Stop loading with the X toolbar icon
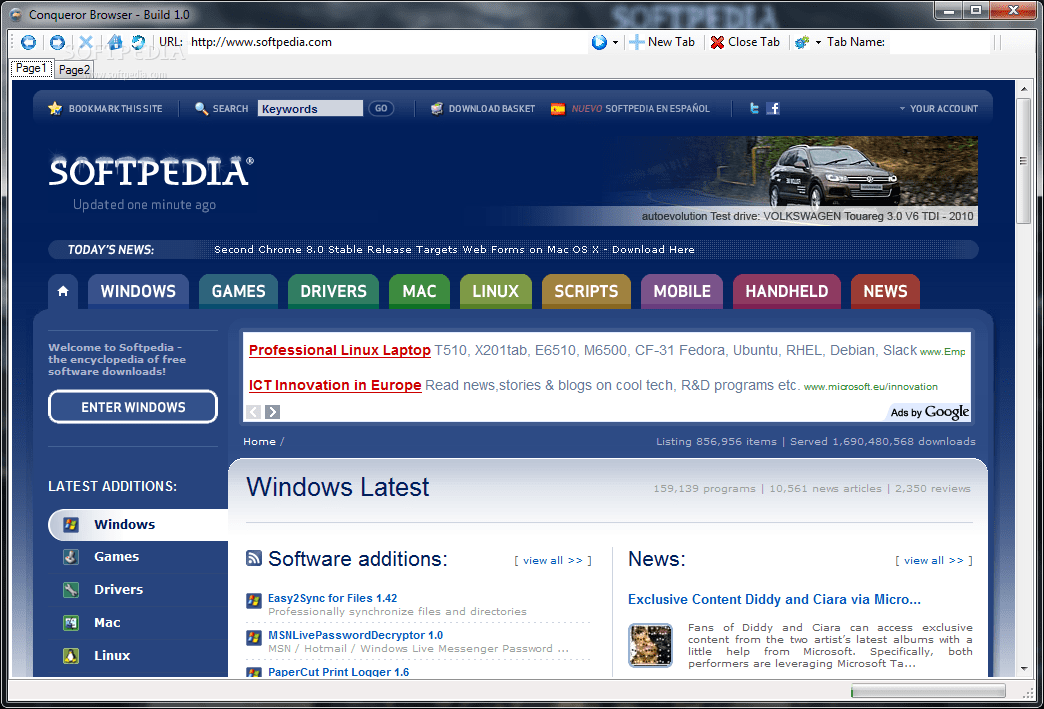Viewport: 1044px width, 709px height. 86,43
